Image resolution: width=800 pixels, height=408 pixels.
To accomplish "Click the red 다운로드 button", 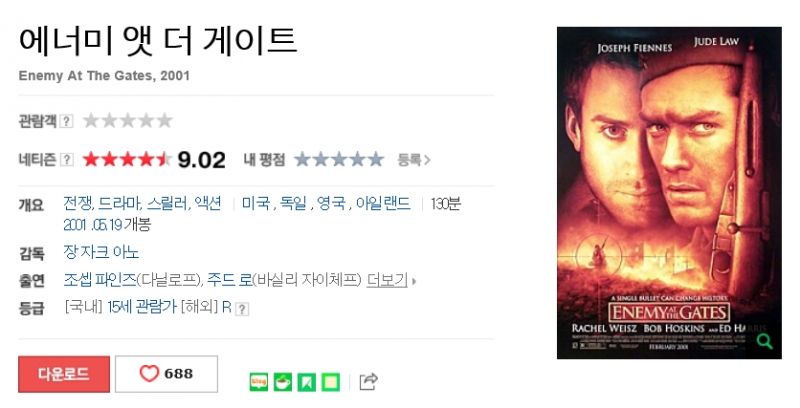I will click(x=64, y=374).
